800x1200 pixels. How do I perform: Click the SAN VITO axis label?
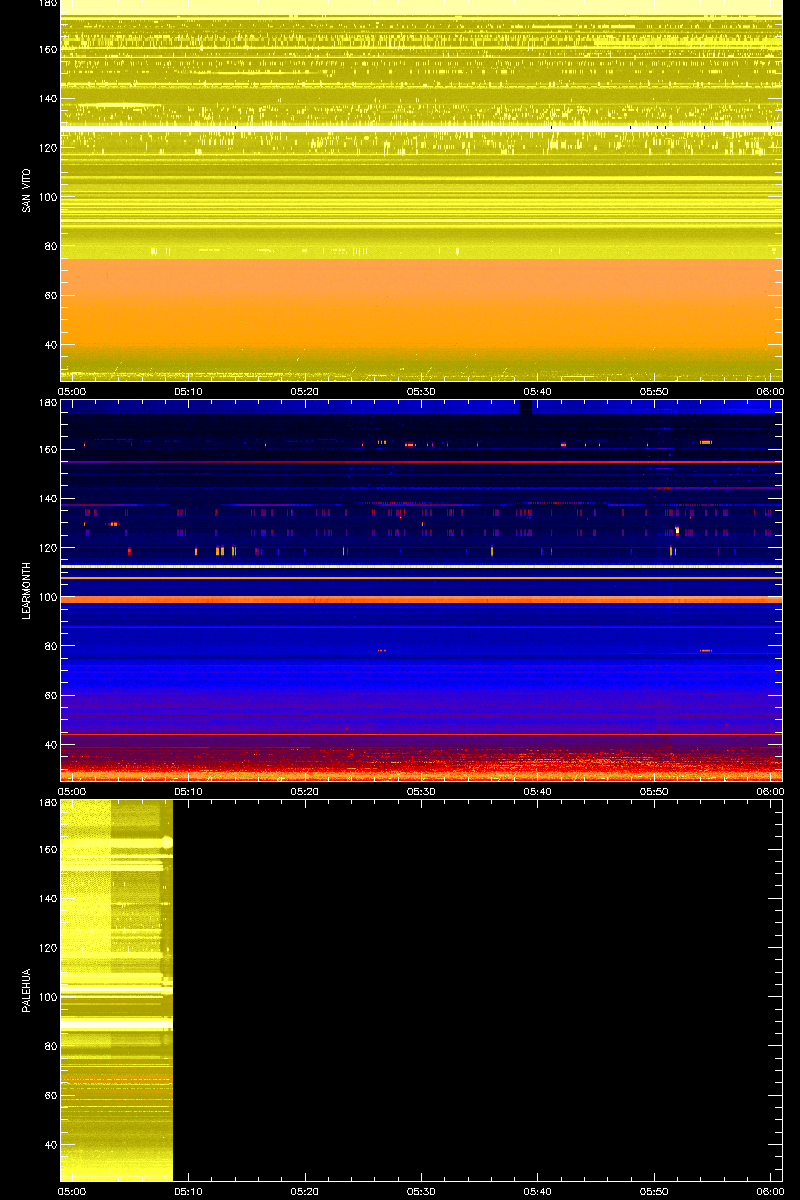[x=27, y=191]
